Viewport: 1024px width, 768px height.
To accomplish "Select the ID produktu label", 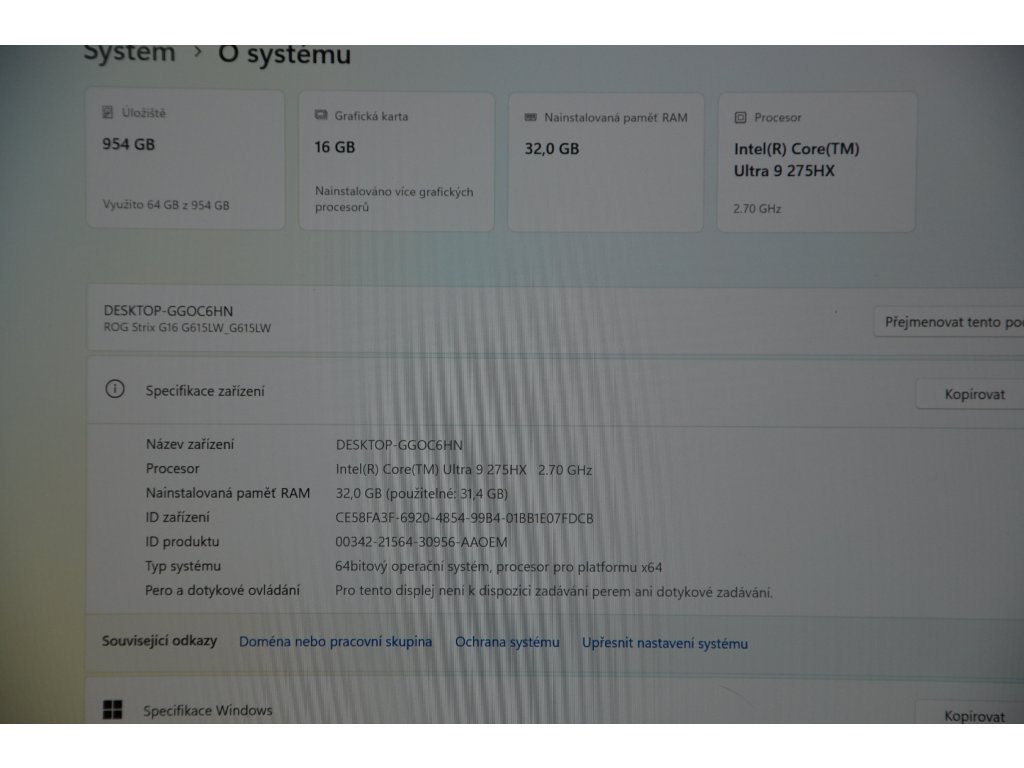I will pyautogui.click(x=182, y=541).
